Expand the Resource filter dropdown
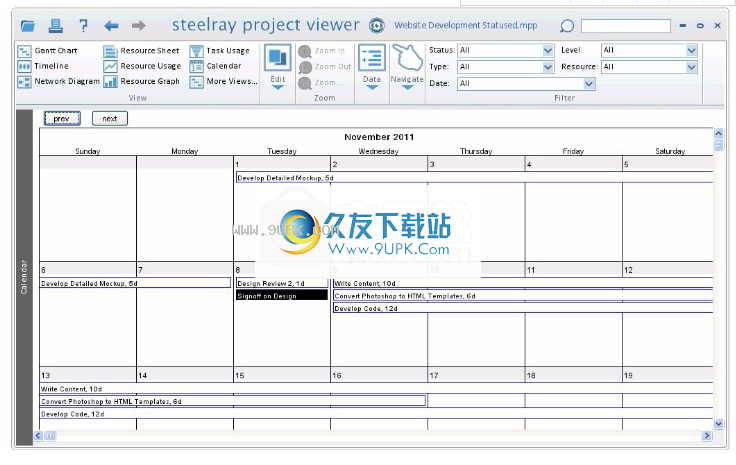Screen dimensions: 736x465 point(691,67)
